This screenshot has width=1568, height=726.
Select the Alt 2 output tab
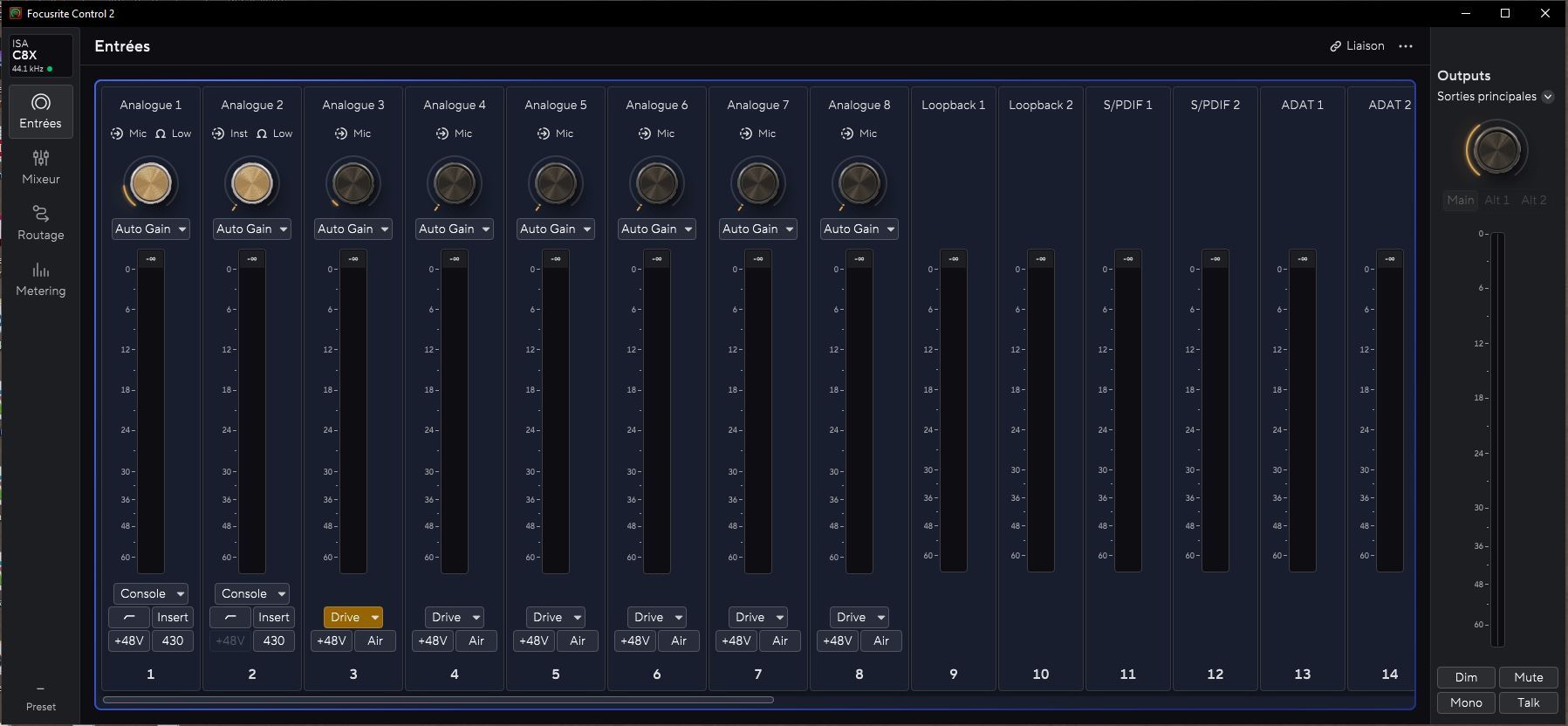click(x=1533, y=200)
